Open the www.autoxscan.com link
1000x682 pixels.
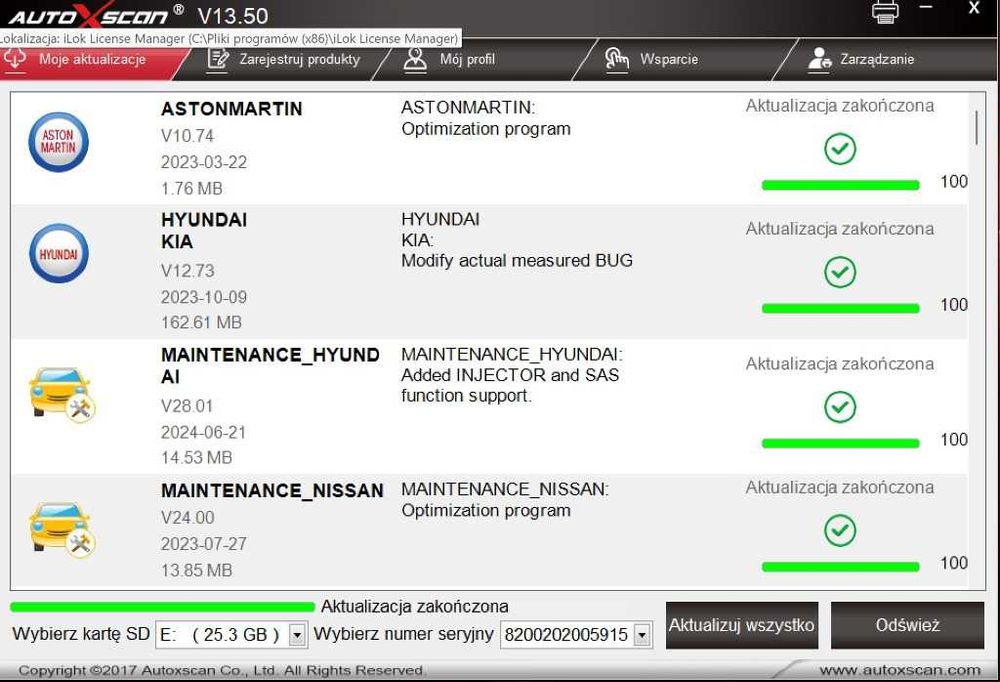900,671
